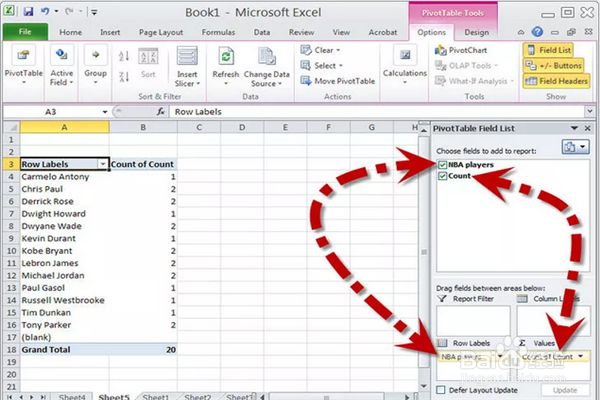Click the Update button

pos(565,390)
